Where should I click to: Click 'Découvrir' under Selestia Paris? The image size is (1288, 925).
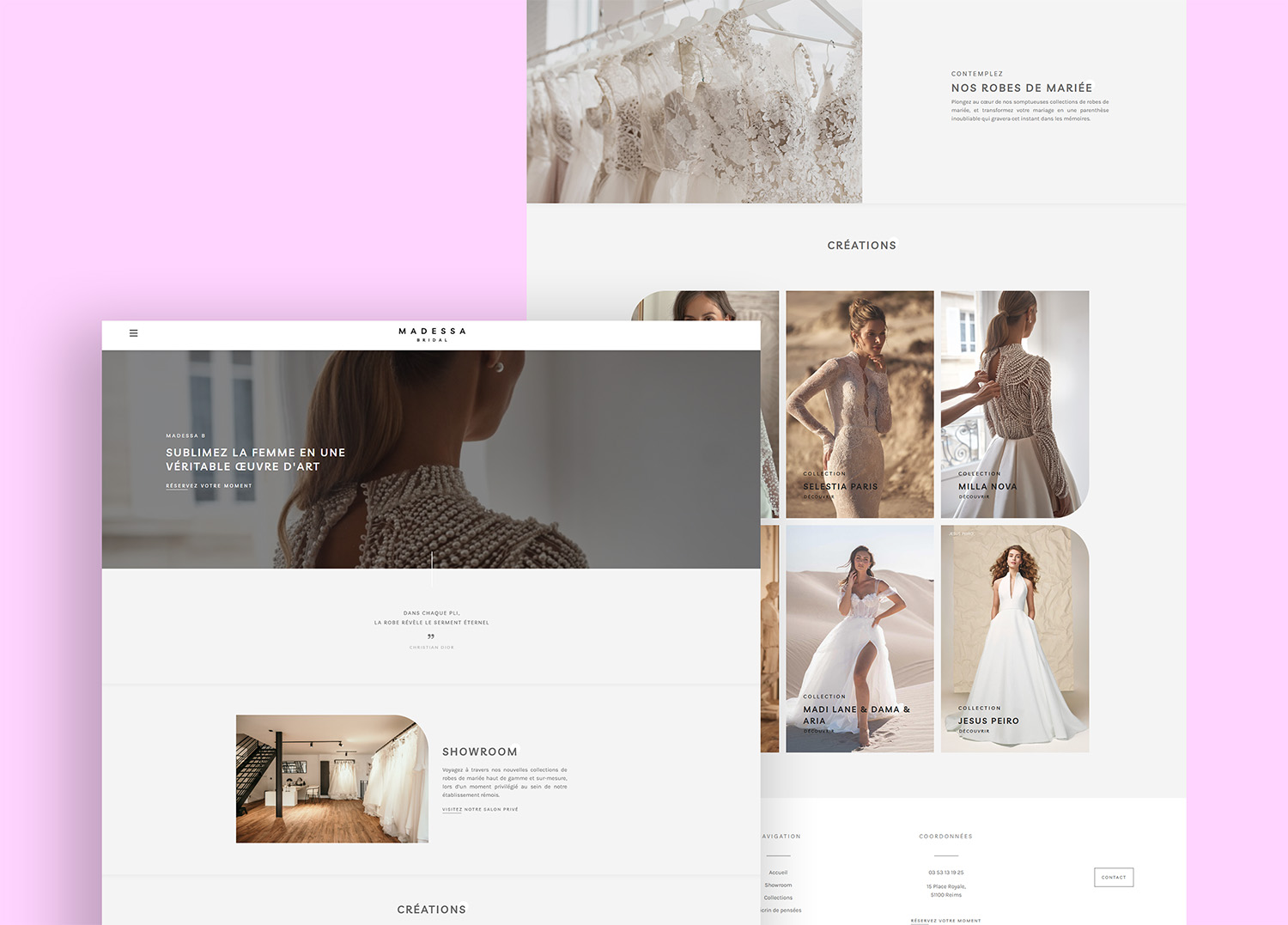tap(818, 497)
